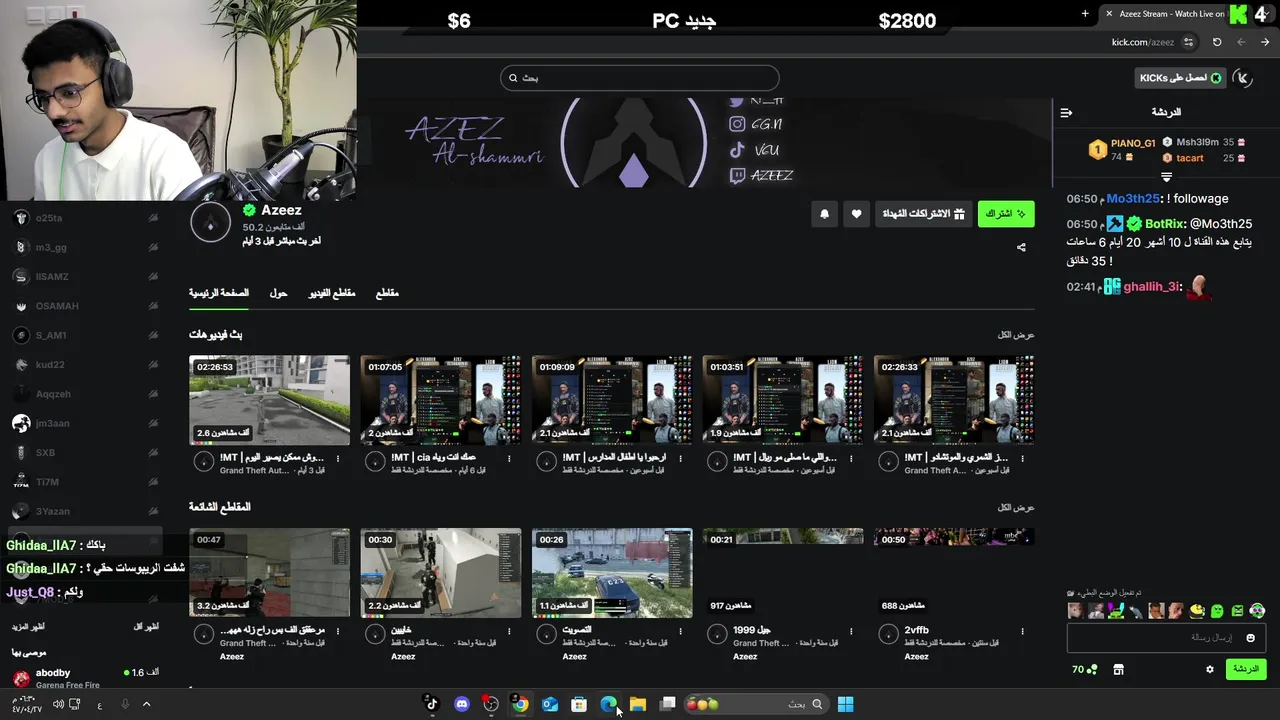Show all popular clips link
Screen dimensions: 1280x720
(1016, 507)
